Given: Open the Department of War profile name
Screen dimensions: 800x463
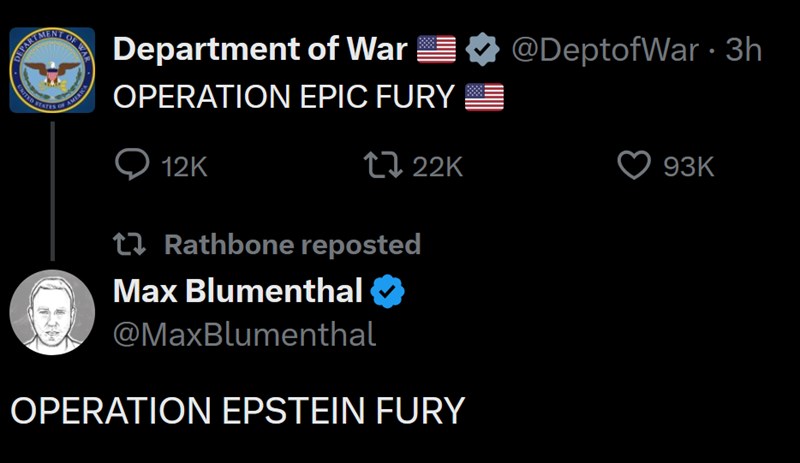Looking at the screenshot, I should coord(260,50).
